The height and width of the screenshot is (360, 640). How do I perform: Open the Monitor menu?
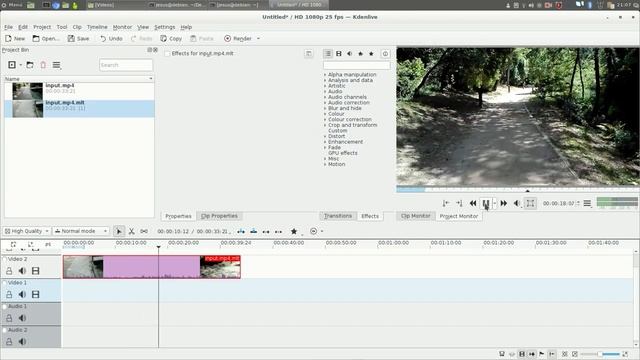point(122,27)
